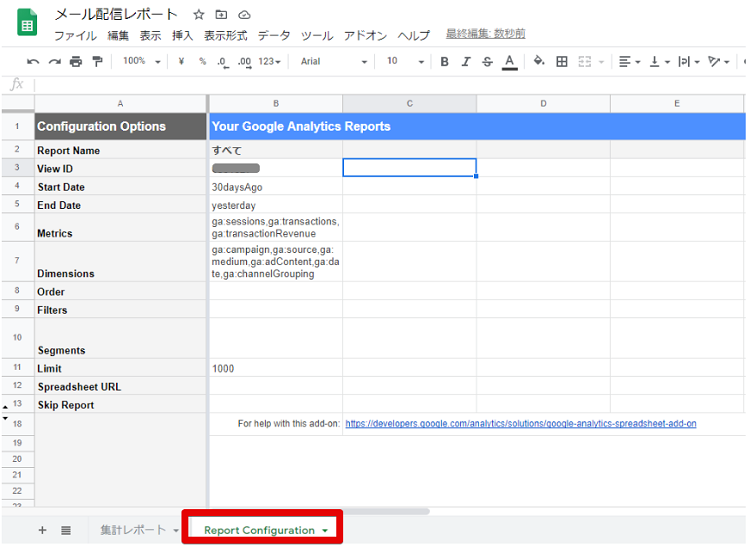Open the データ menu
The image size is (750, 547).
(274, 36)
